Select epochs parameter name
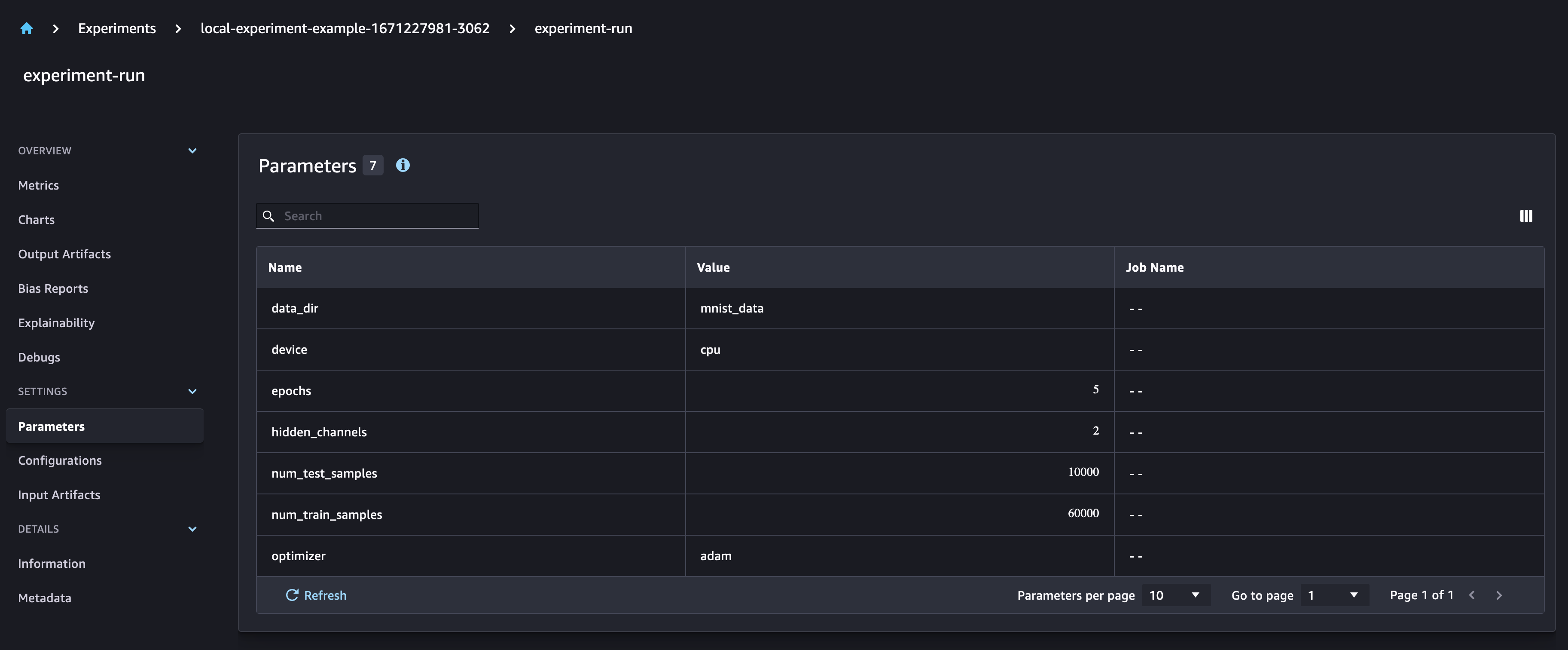 [291, 391]
